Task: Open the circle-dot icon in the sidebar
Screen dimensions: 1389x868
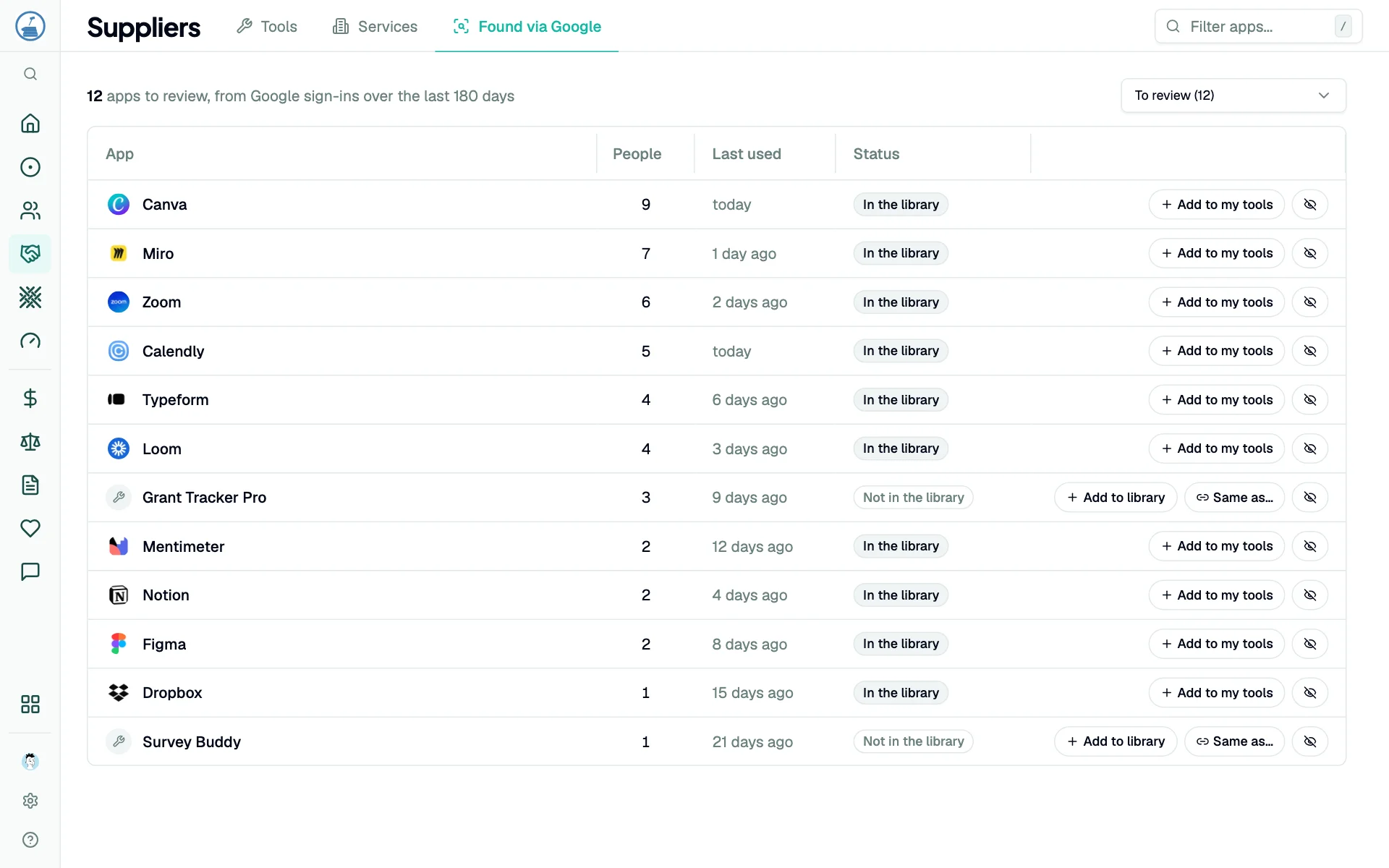Action: (x=30, y=167)
